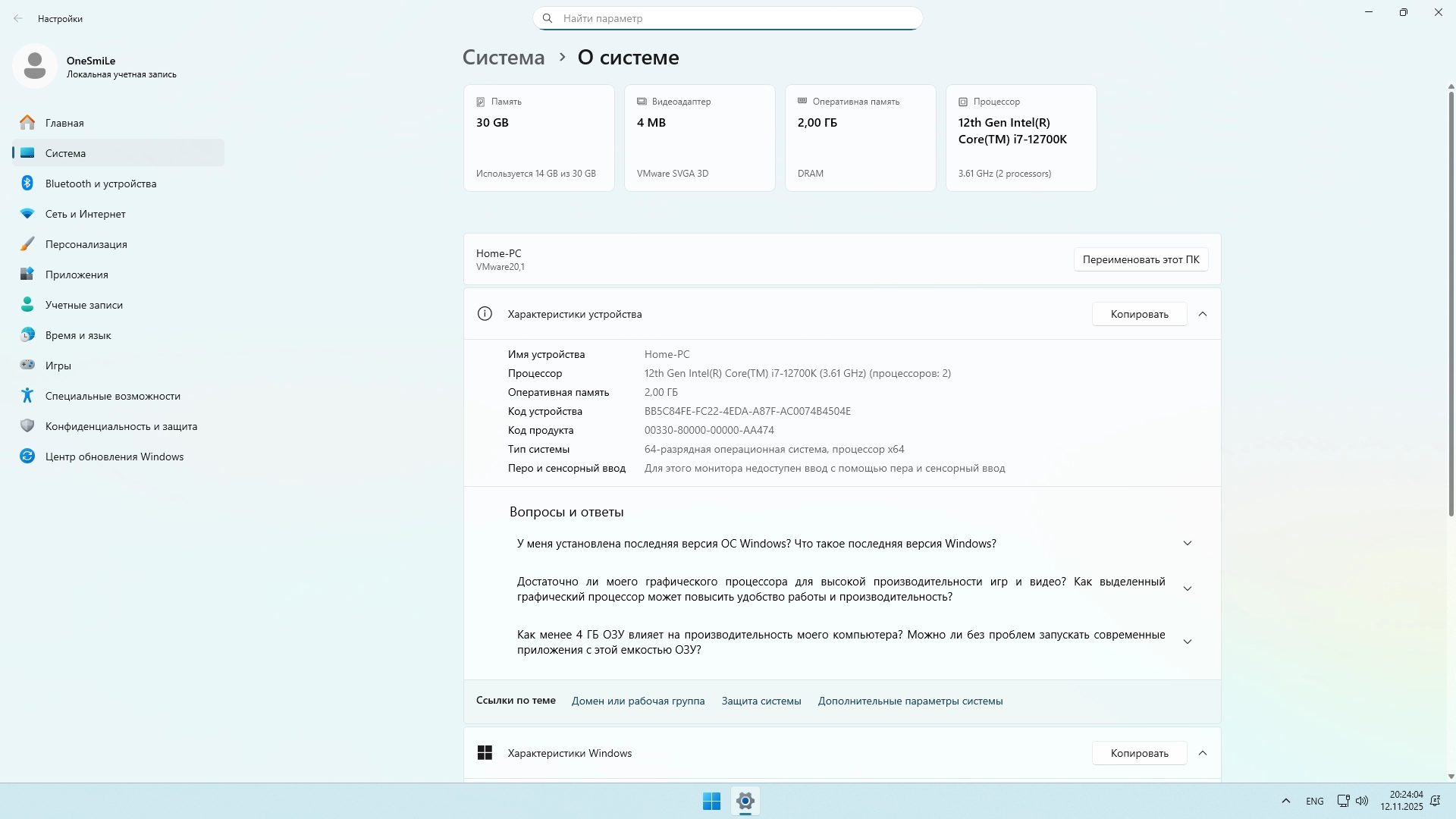Collapse Характеристики Windows section chevron

pyautogui.click(x=1203, y=753)
